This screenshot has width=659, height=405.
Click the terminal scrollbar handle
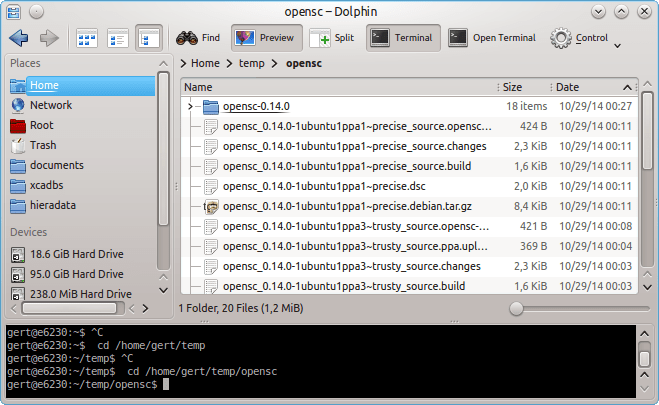pyautogui.click(x=644, y=359)
